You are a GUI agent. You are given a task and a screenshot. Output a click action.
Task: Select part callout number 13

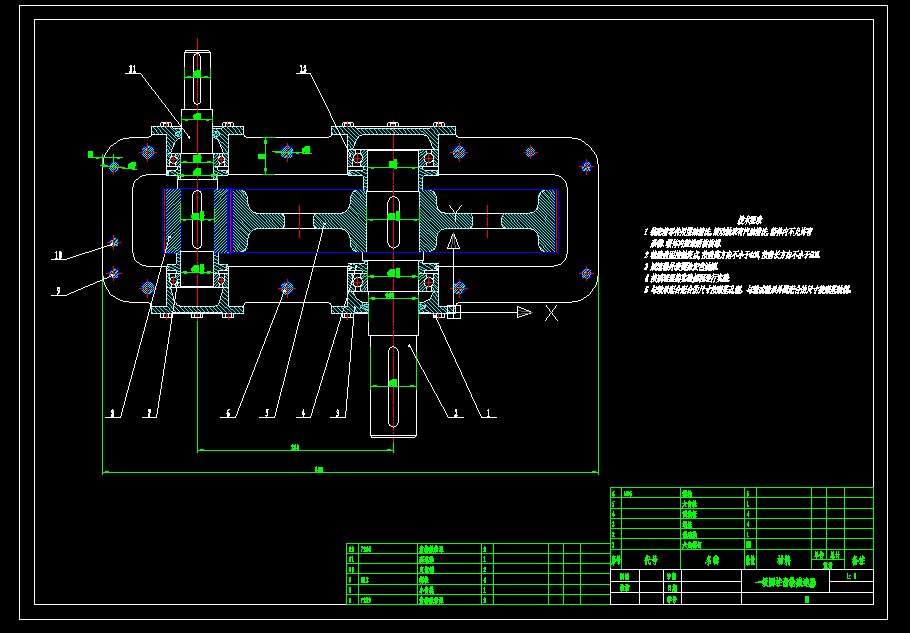[x=303, y=69]
